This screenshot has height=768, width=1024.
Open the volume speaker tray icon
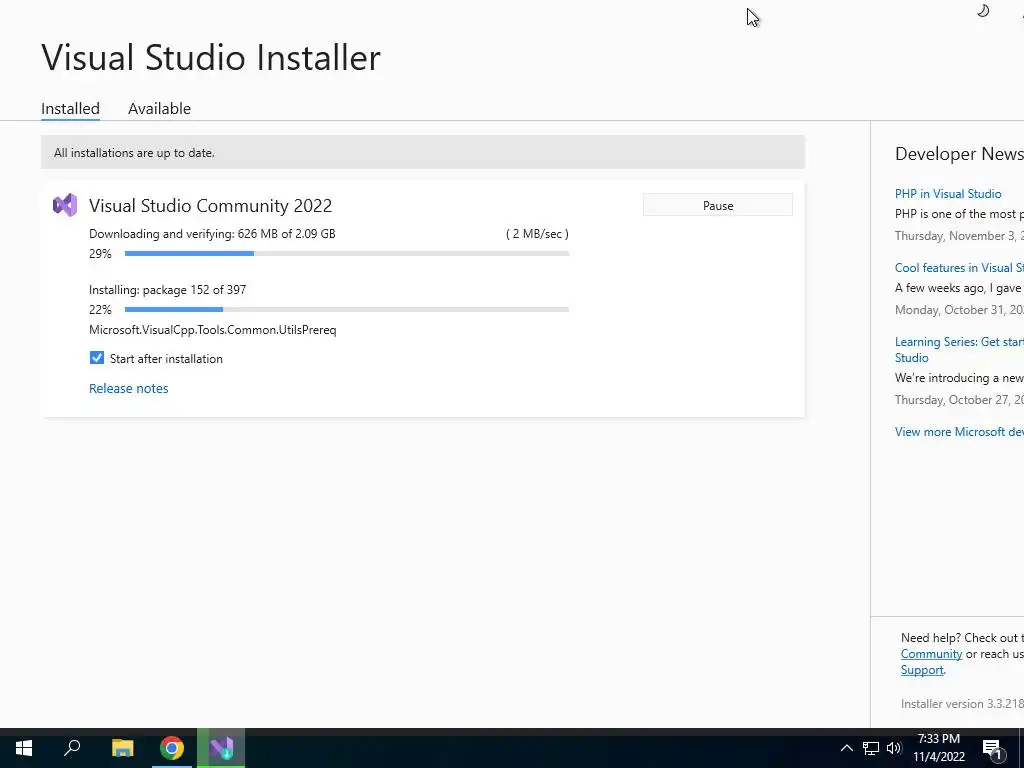[894, 748]
